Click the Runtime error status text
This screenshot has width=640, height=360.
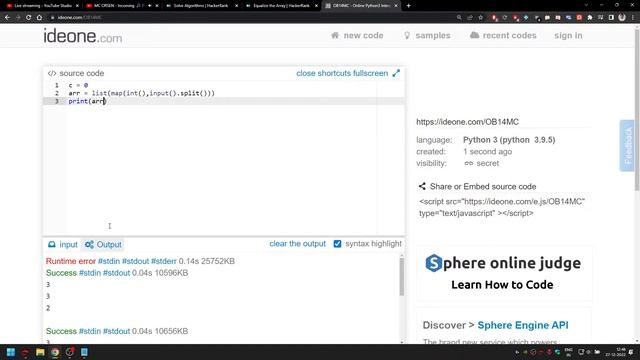pos(71,261)
